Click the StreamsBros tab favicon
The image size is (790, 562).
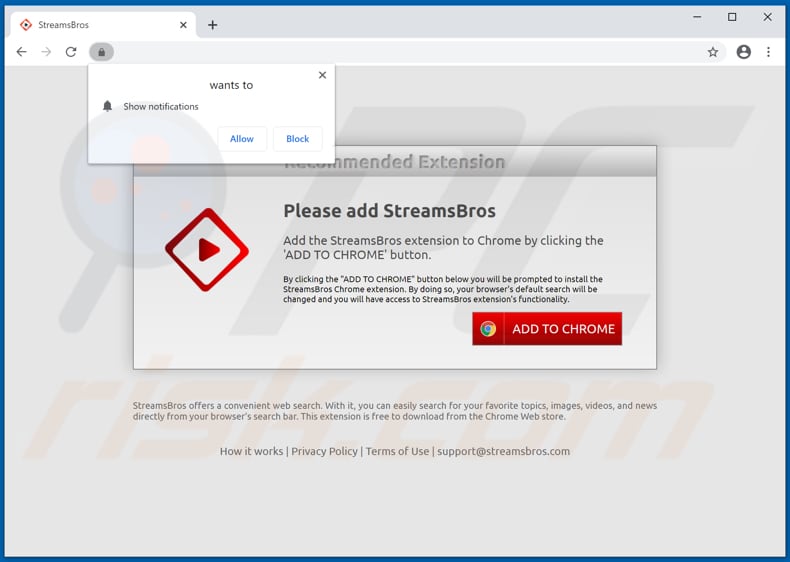(26, 25)
